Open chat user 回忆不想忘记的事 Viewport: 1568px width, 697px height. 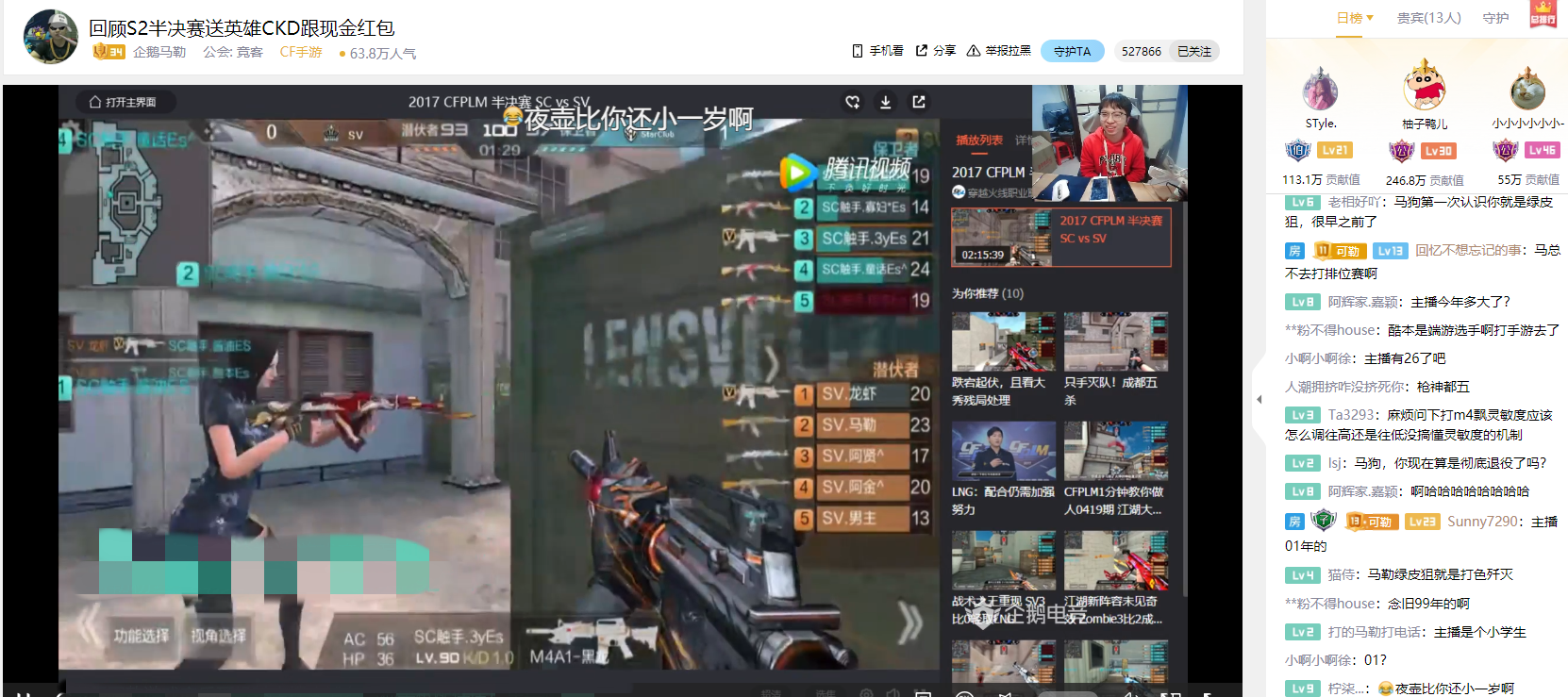1470,250
